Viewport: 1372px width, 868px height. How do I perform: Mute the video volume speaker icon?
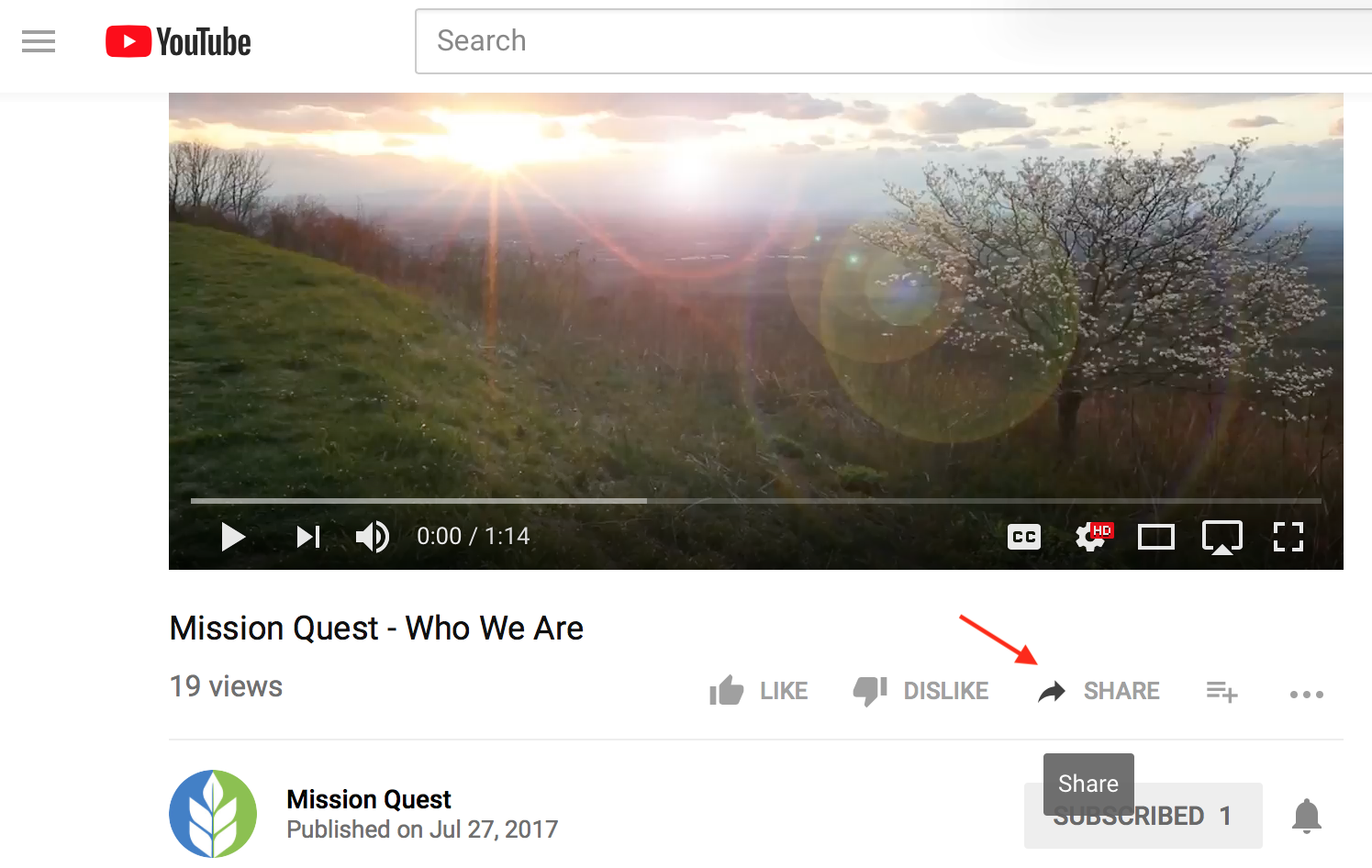pyautogui.click(x=373, y=537)
